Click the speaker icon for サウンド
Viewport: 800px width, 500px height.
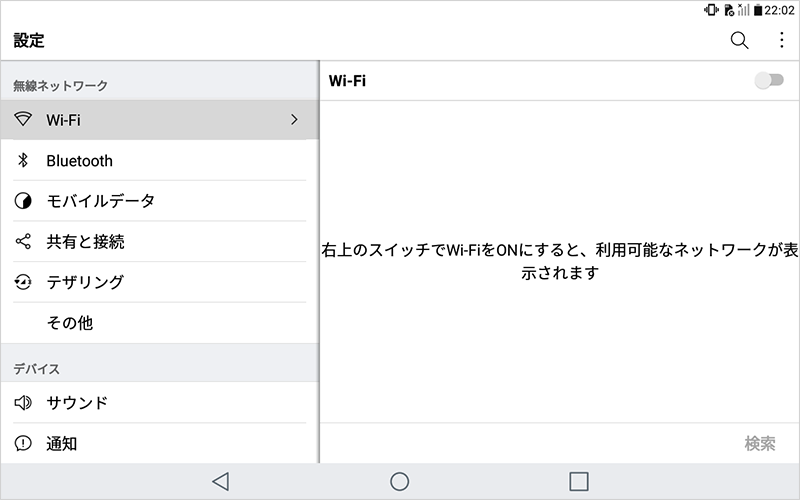(x=23, y=403)
